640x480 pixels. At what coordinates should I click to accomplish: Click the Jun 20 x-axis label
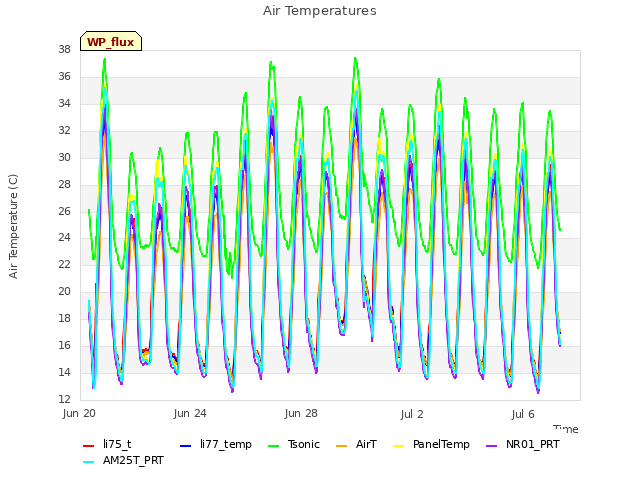click(x=79, y=413)
